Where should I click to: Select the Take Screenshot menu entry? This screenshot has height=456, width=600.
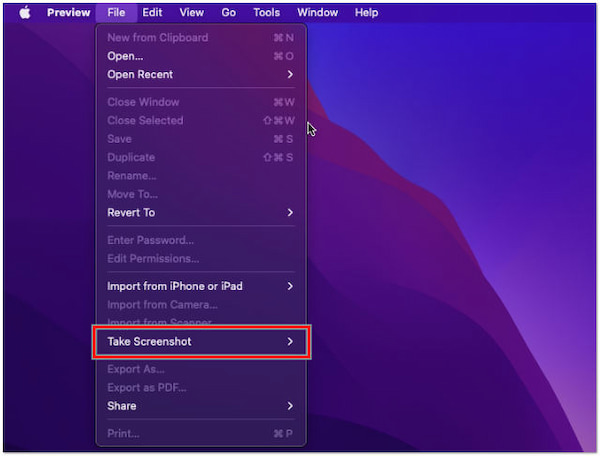[x=149, y=342]
